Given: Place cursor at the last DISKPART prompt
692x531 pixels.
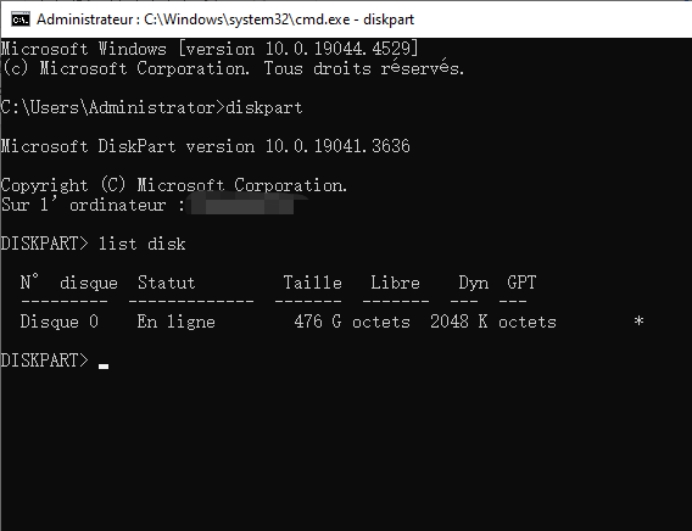Looking at the screenshot, I should [x=104, y=362].
